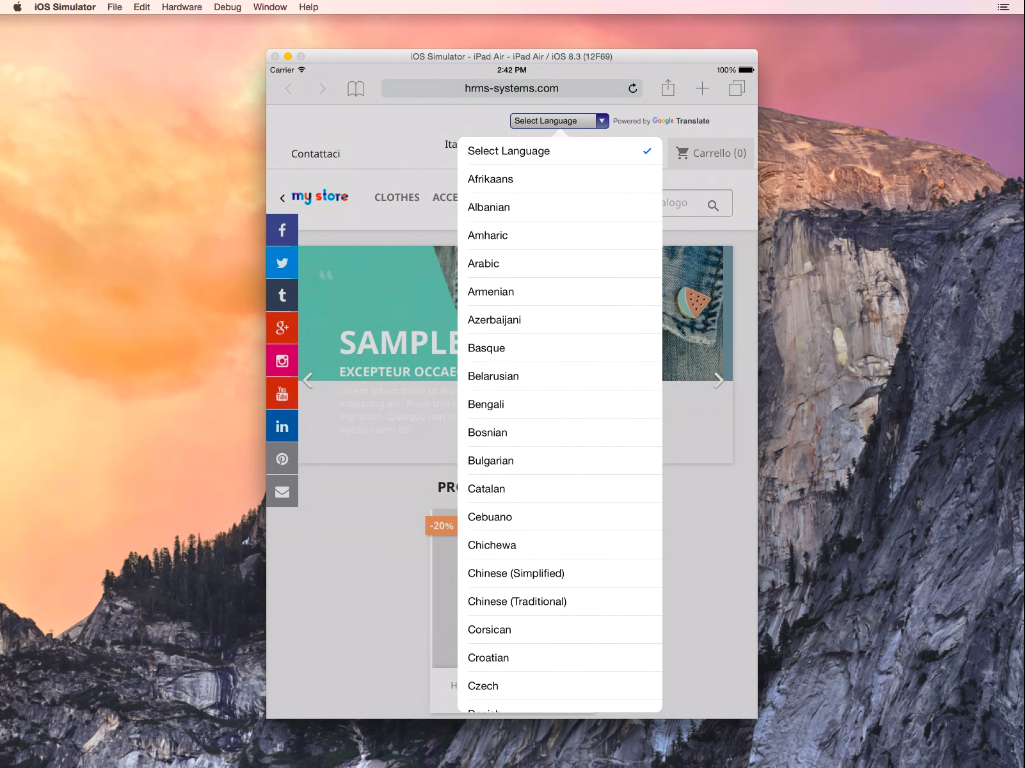Click the search magnifier icon

click(x=713, y=205)
